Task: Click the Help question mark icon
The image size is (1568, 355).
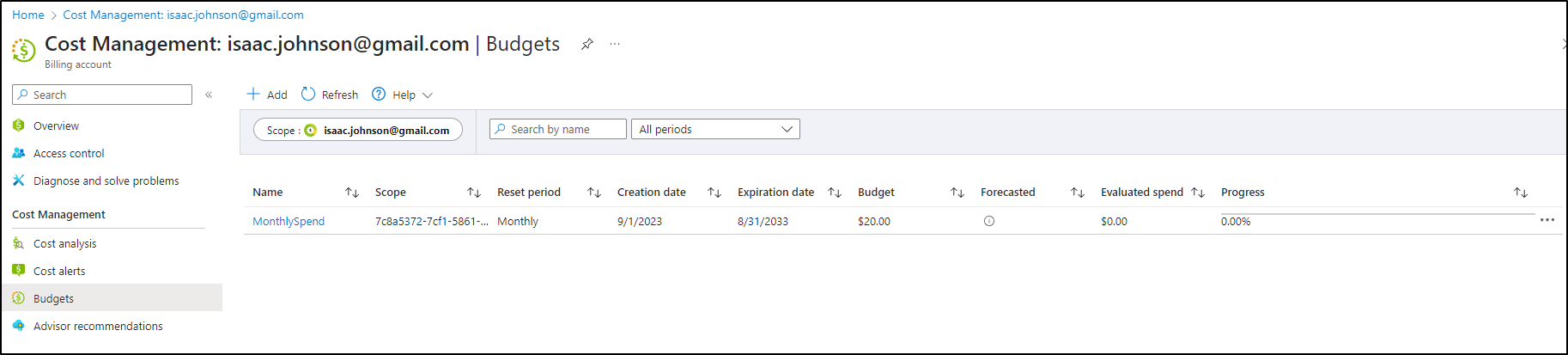Action: click(x=379, y=94)
